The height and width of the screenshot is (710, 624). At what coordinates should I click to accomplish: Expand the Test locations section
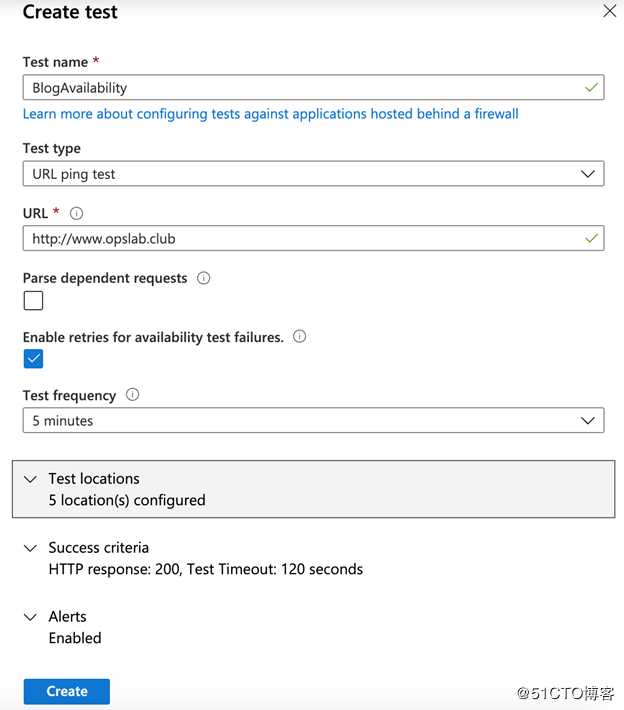[x=313, y=489]
